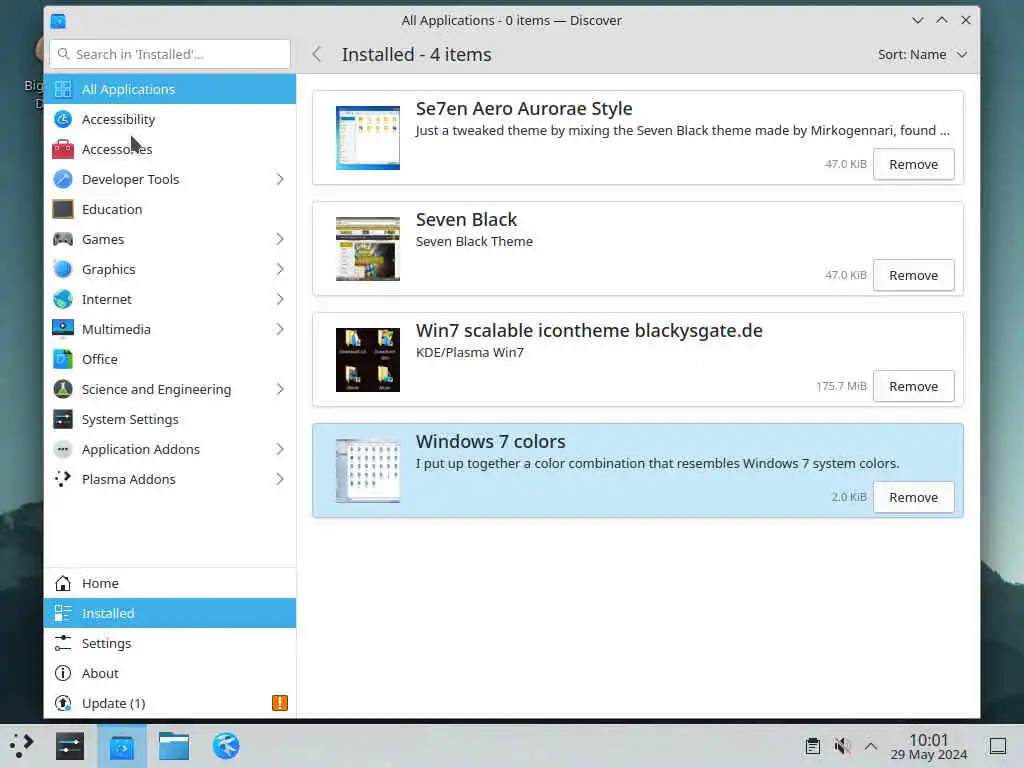Click the About info icon
Image resolution: width=1024 pixels, height=768 pixels.
click(63, 673)
